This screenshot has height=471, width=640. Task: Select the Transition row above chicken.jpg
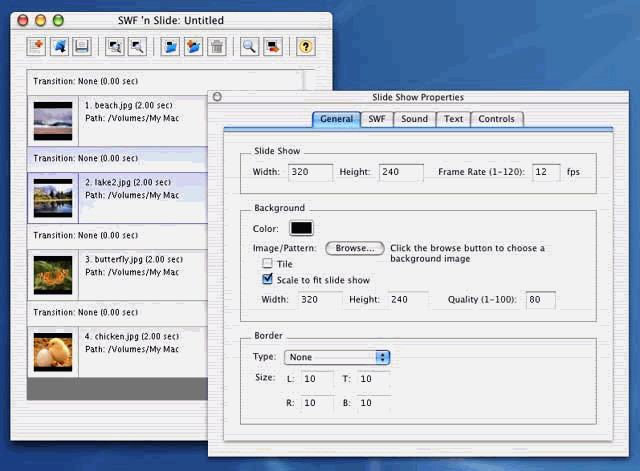pos(118,313)
